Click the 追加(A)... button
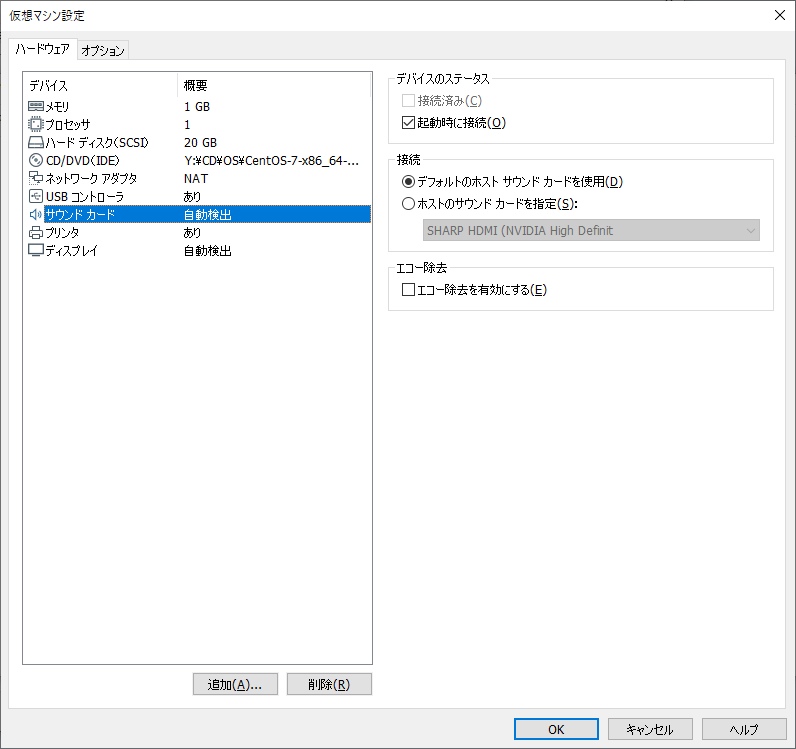The width and height of the screenshot is (796, 749). [x=235, y=684]
